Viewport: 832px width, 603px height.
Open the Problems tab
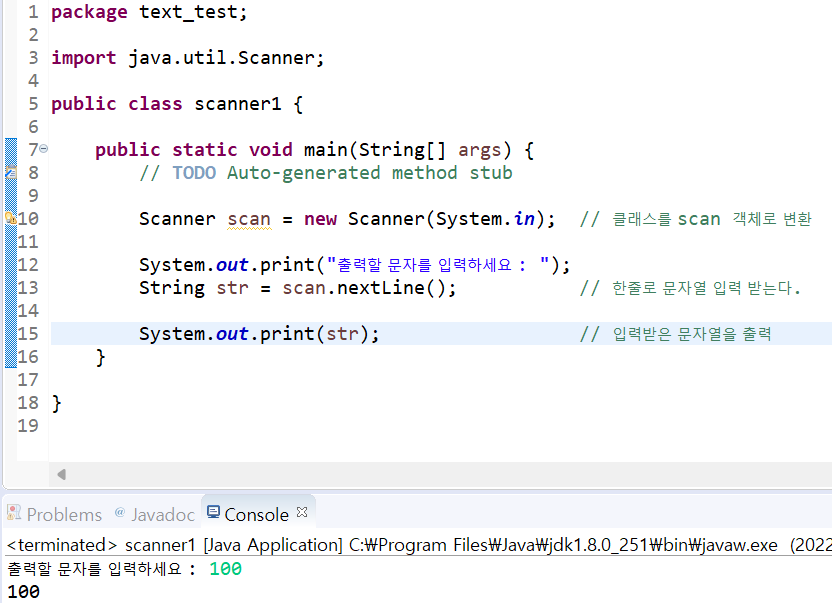pyautogui.click(x=64, y=514)
